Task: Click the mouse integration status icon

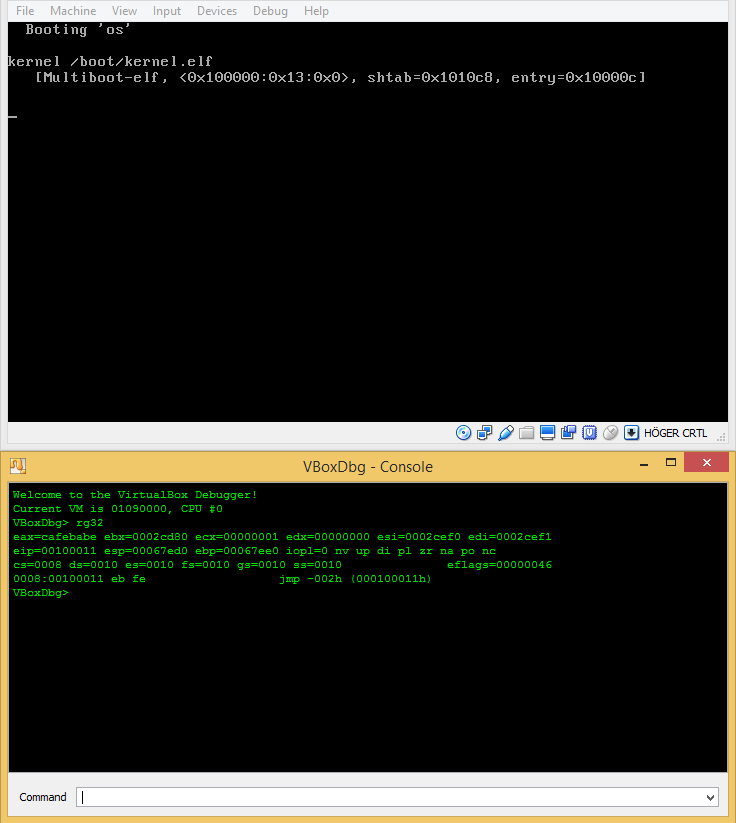Action: [x=610, y=432]
